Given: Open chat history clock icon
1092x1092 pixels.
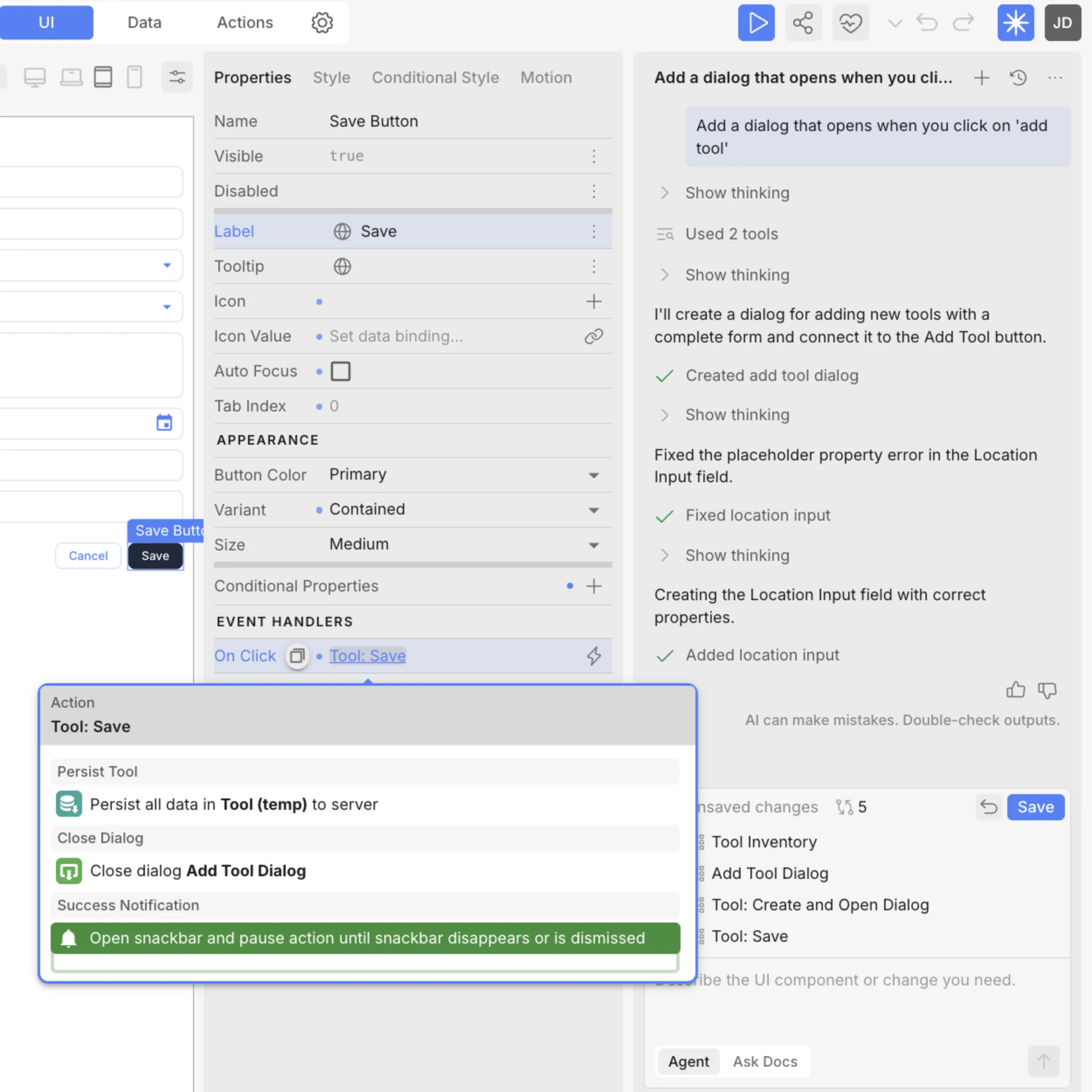Looking at the screenshot, I should click(1018, 77).
